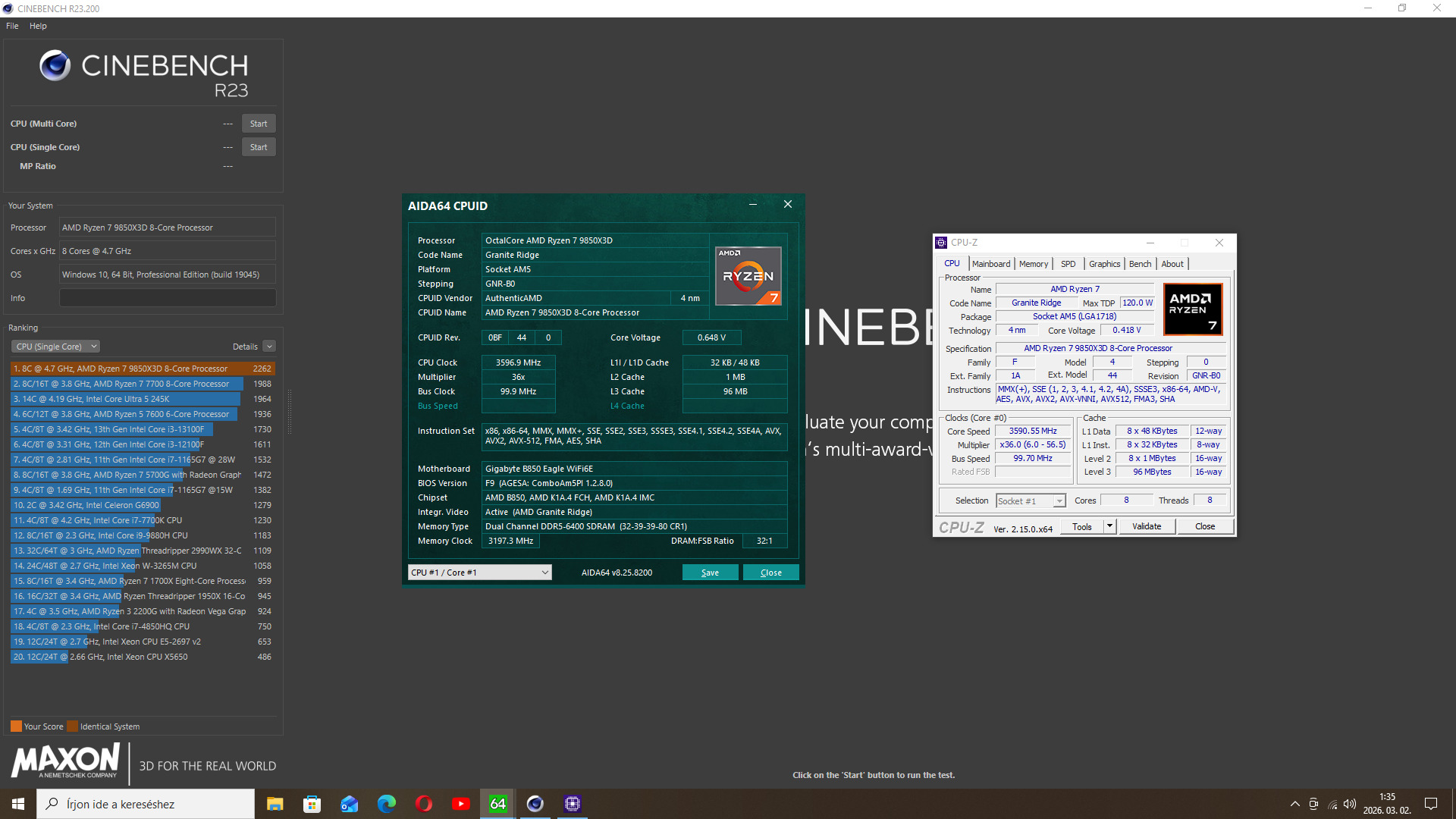Open CPU #1 / Core #1 selector
1456x819 pixels.
[479, 573]
